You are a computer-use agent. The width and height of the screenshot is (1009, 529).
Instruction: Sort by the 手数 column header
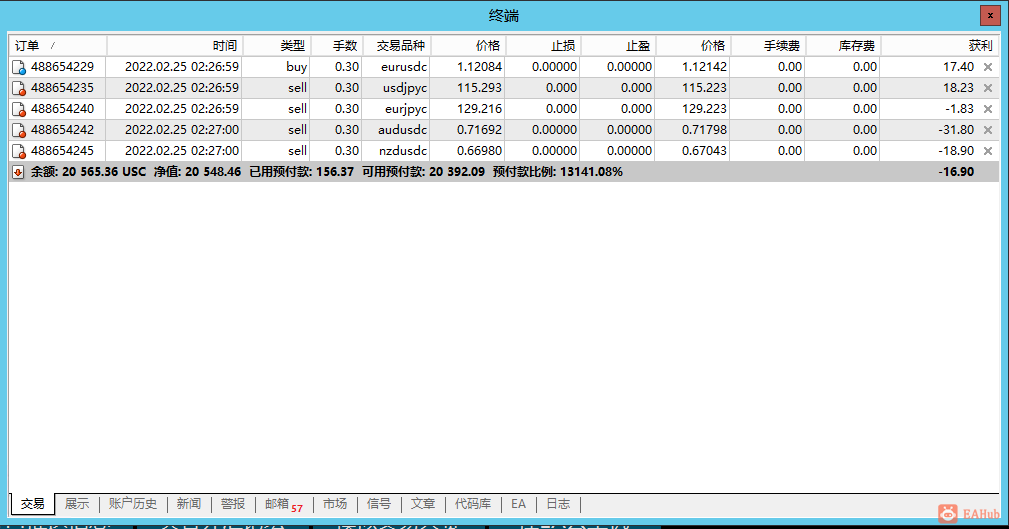[337, 46]
